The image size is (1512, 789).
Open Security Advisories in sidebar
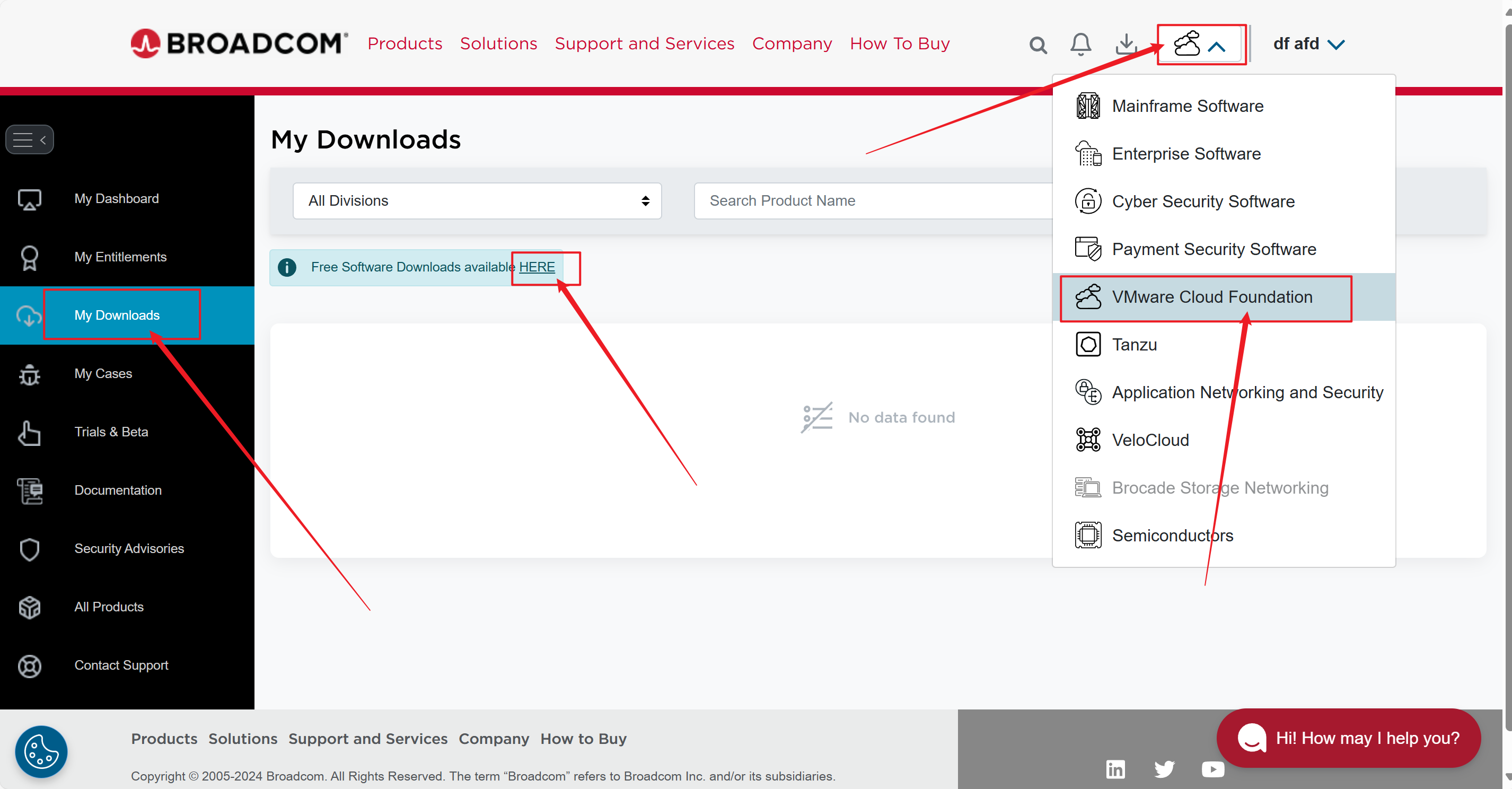(128, 548)
